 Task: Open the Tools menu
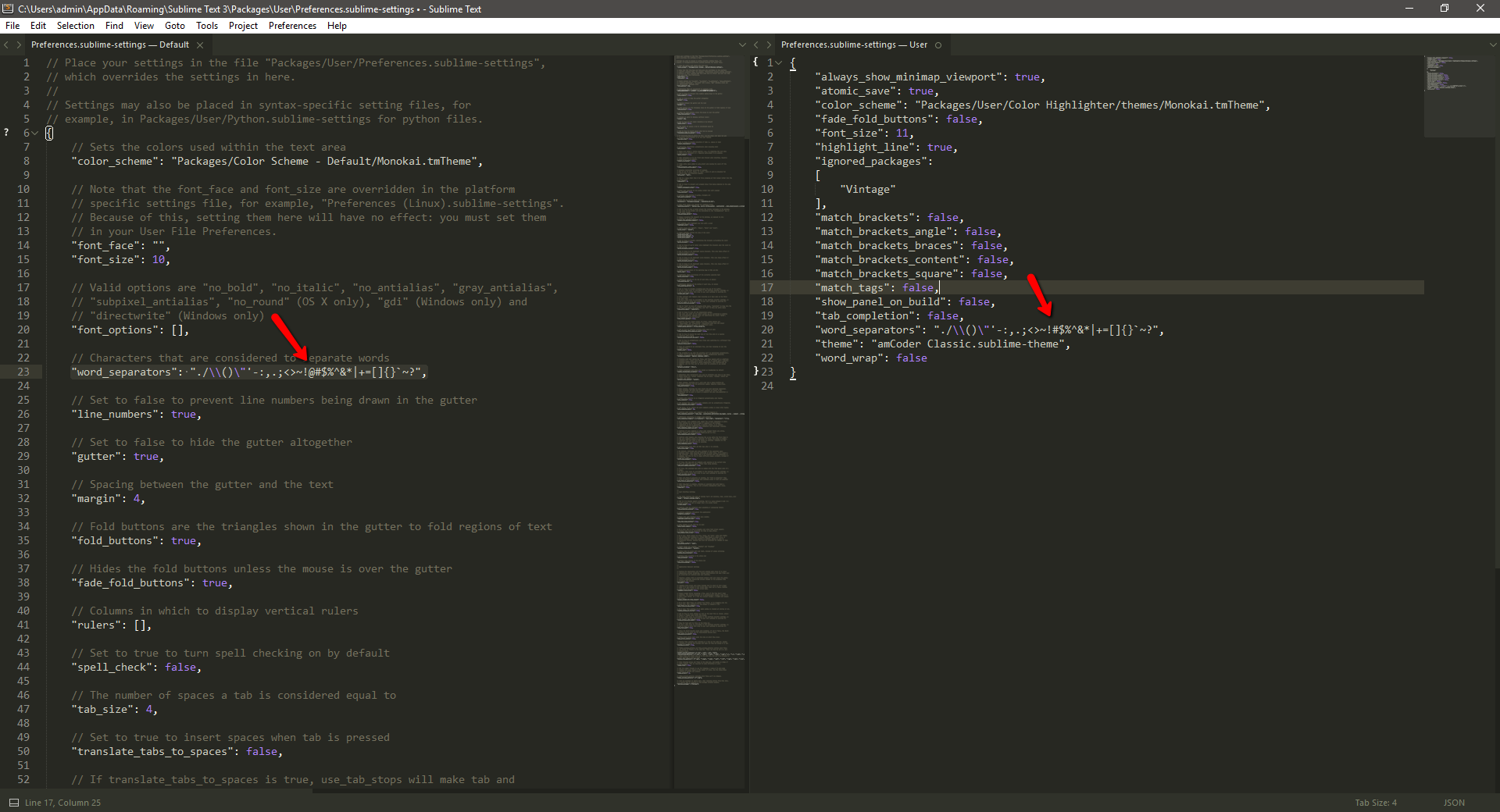pyautogui.click(x=207, y=26)
